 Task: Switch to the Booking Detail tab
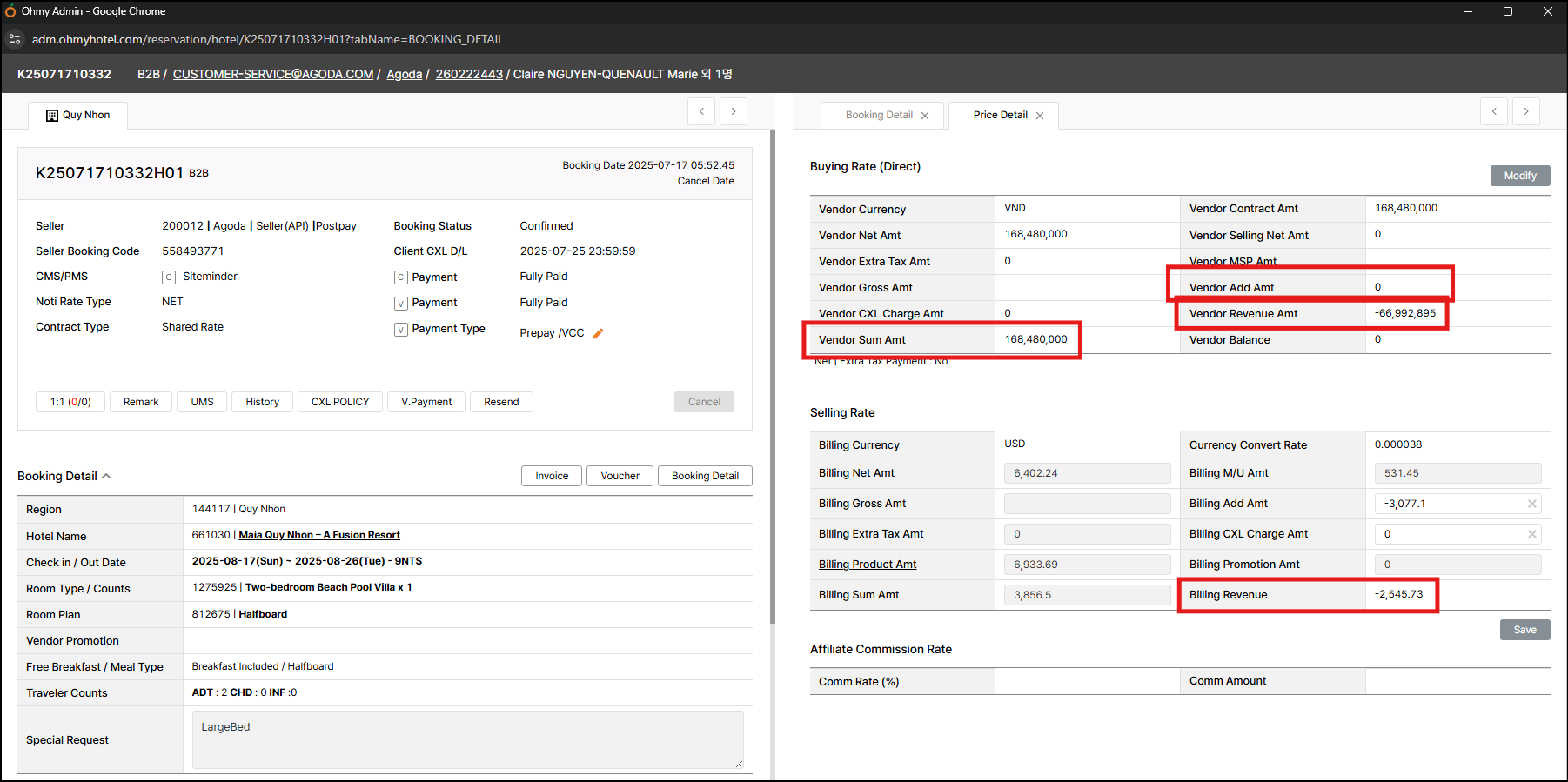[879, 115]
